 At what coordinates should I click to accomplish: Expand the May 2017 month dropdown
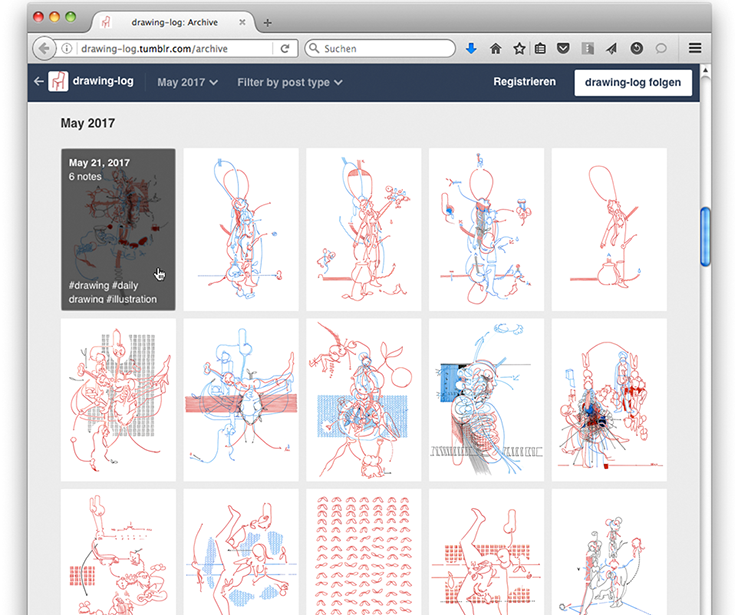(187, 82)
